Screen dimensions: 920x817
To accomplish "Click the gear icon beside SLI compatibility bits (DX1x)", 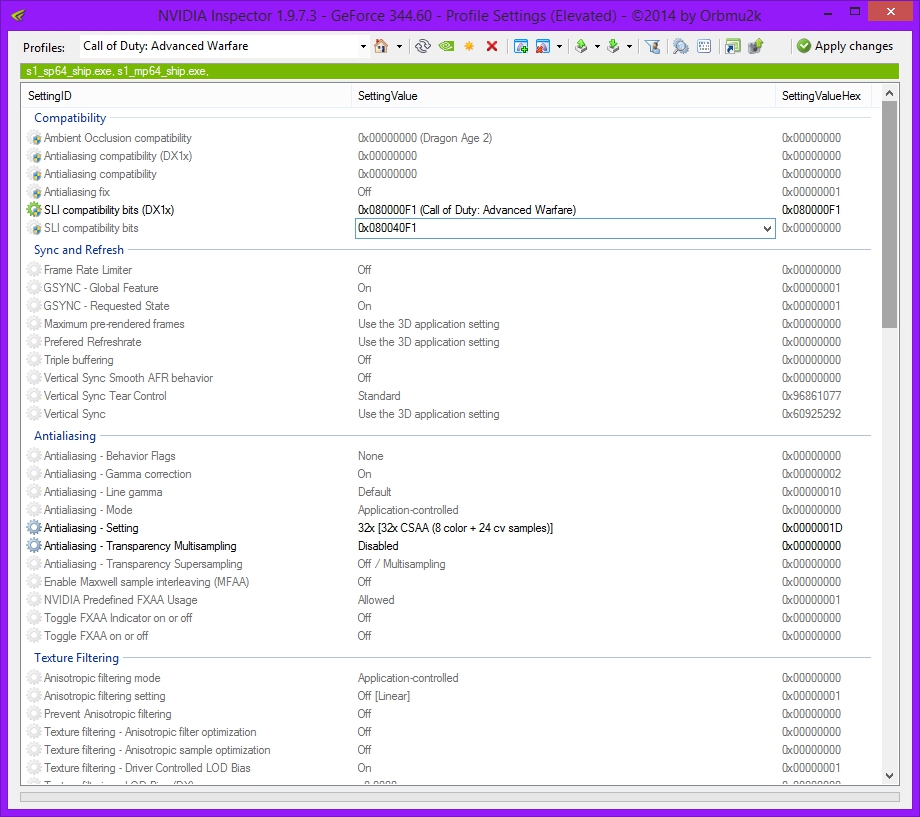I will coord(34,210).
